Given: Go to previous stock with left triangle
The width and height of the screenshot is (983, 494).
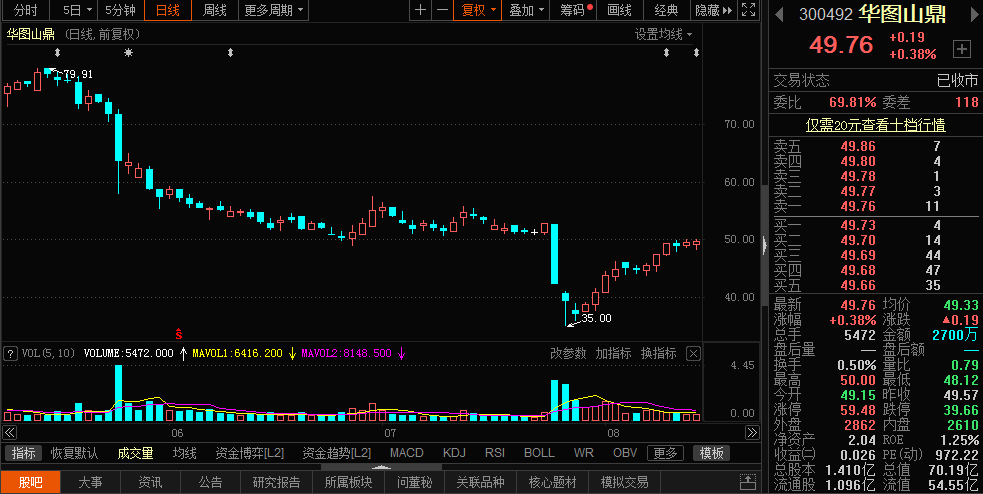Looking at the screenshot, I should point(779,14).
